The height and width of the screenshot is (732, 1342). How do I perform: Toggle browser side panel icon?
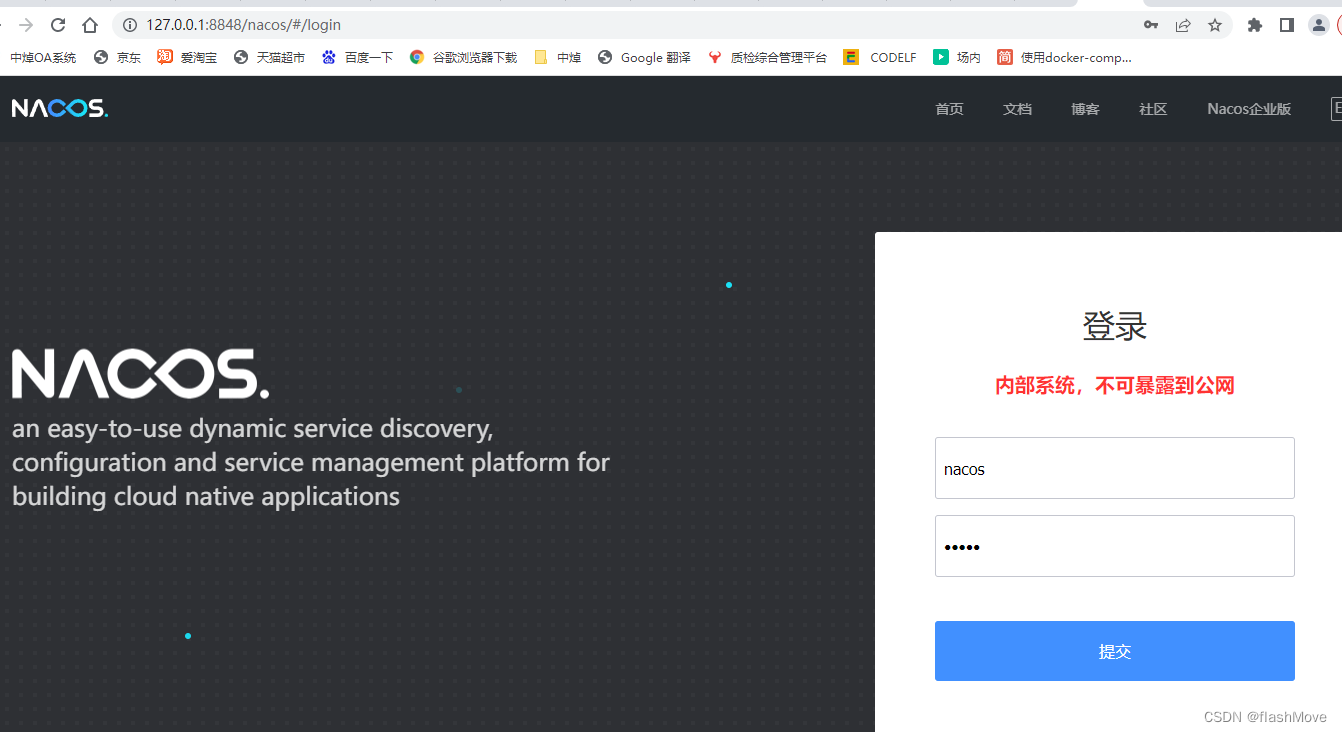click(x=1287, y=25)
